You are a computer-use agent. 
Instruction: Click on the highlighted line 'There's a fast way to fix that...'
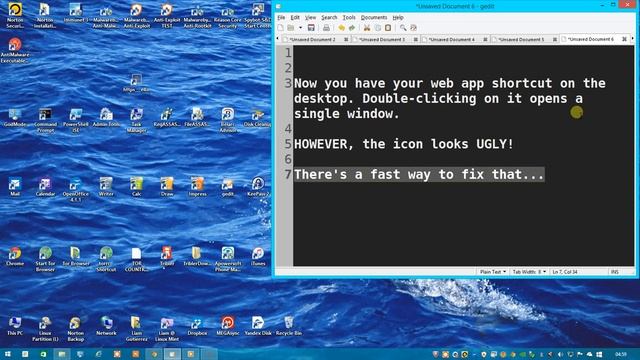coord(419,175)
